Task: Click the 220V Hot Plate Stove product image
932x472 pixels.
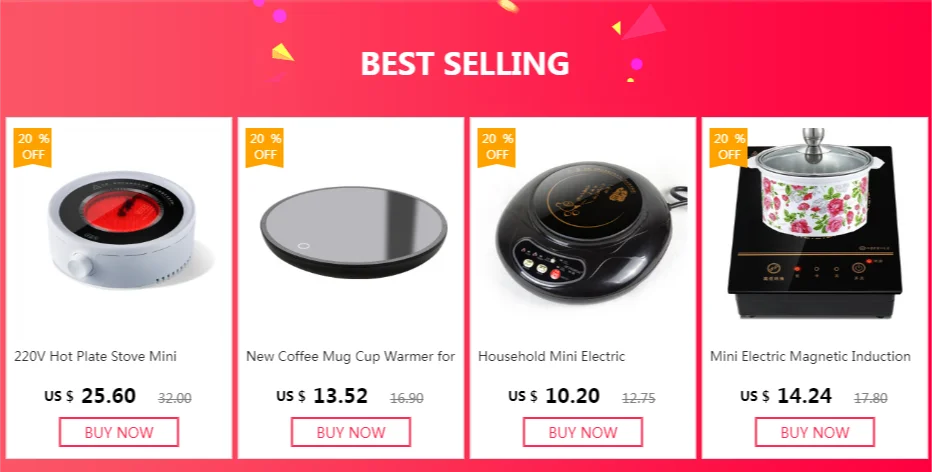Action: (x=122, y=231)
